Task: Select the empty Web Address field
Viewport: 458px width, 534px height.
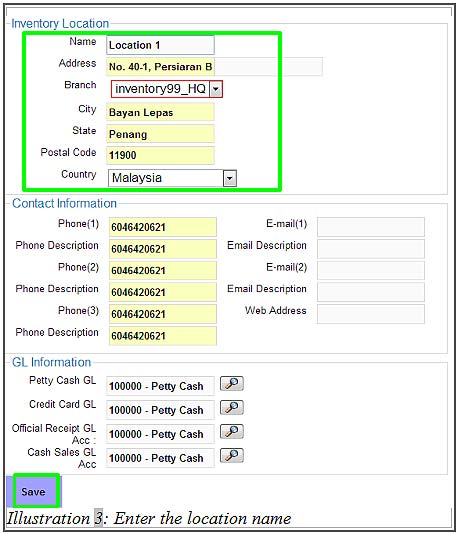Action: tap(371, 314)
